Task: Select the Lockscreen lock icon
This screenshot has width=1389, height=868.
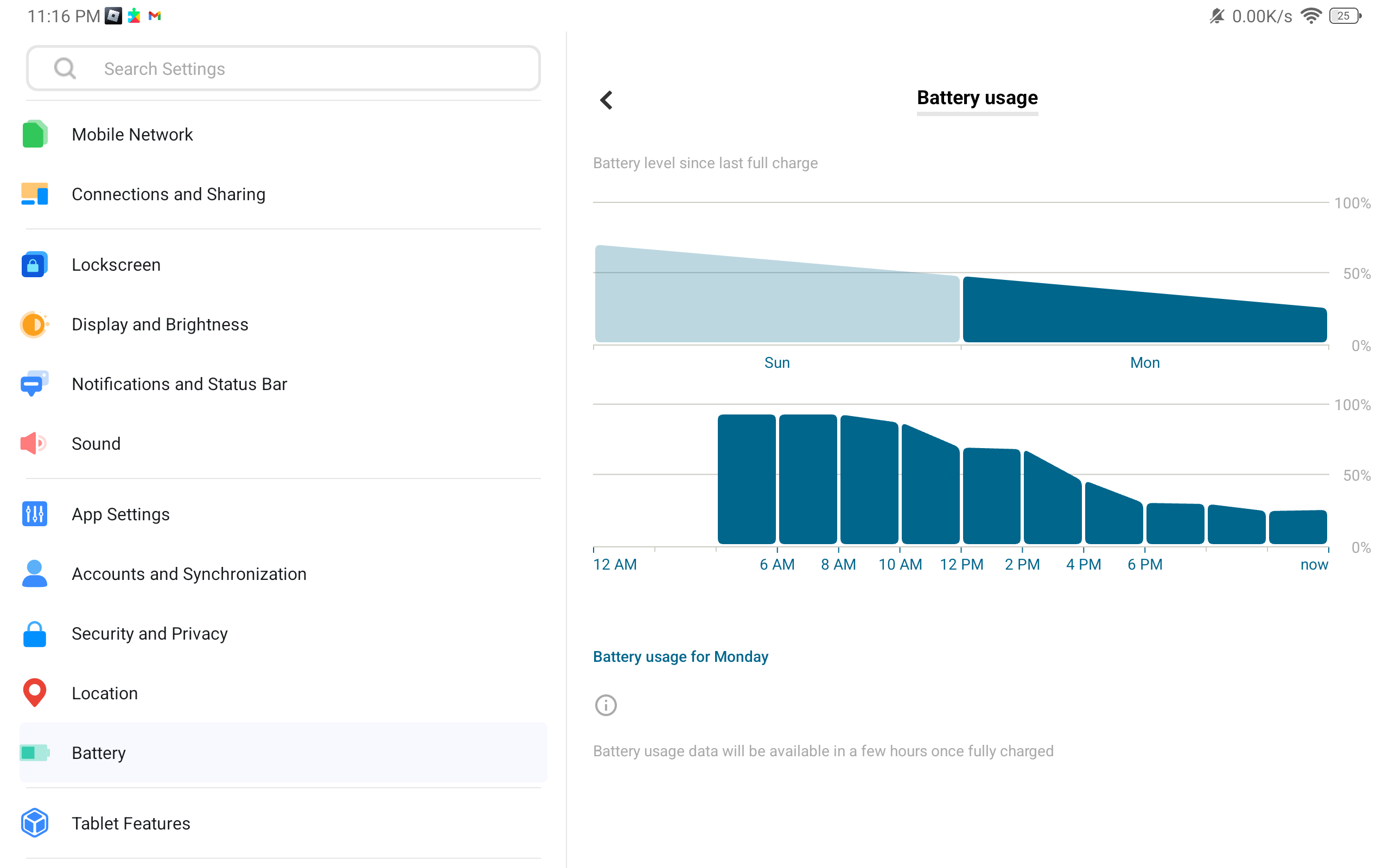Action: click(34, 265)
